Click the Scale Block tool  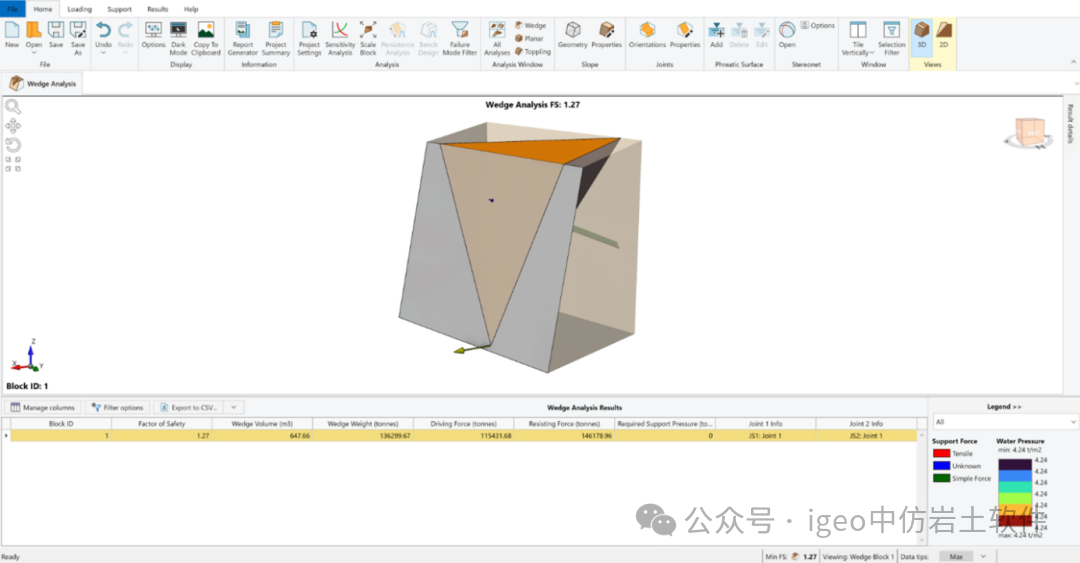click(368, 38)
